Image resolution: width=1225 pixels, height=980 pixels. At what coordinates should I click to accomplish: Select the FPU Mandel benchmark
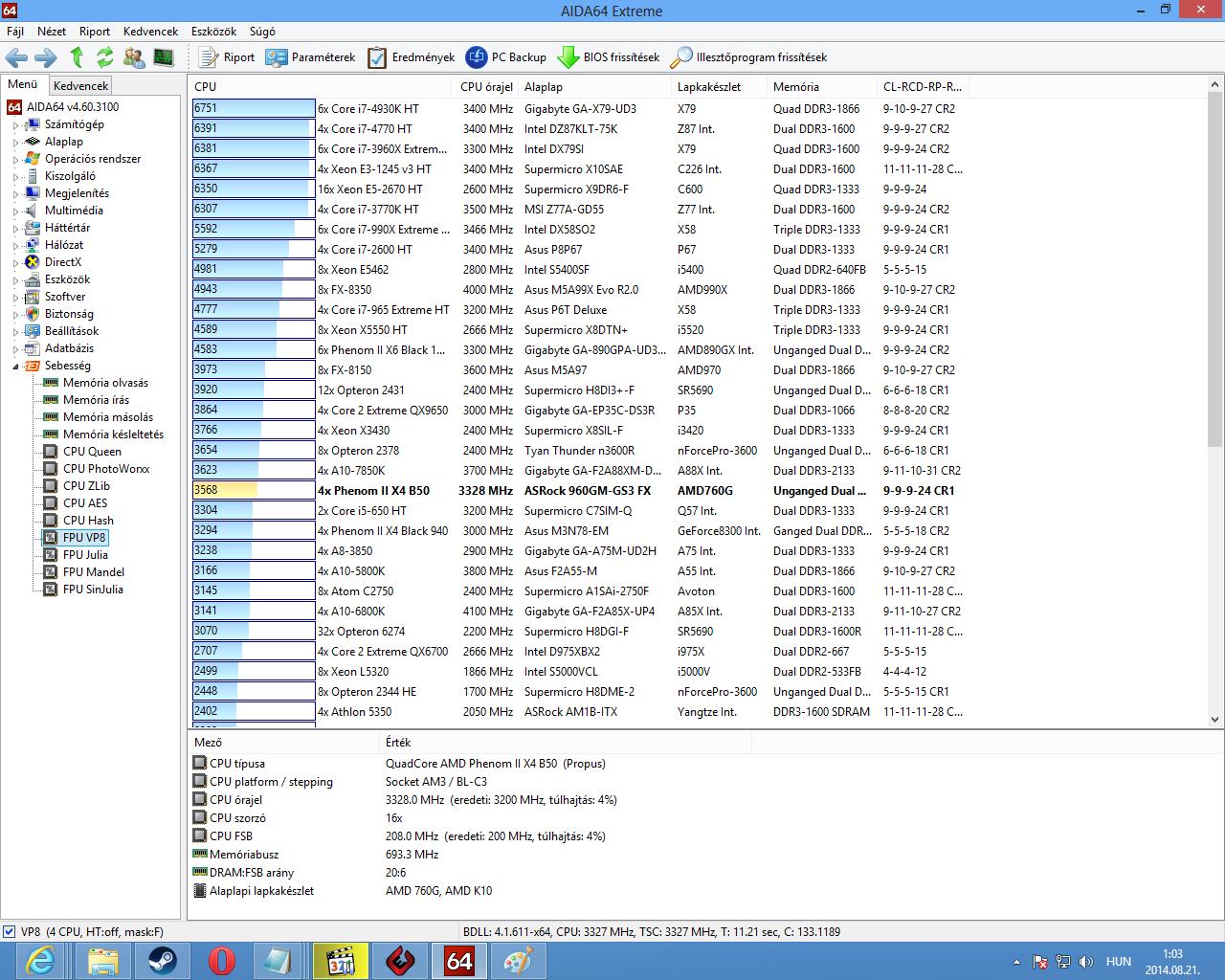point(94,572)
